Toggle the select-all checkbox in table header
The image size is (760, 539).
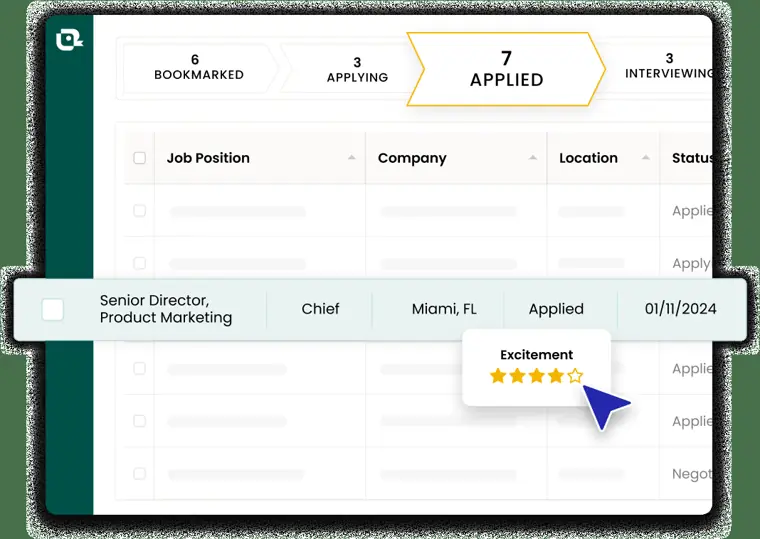(x=140, y=158)
